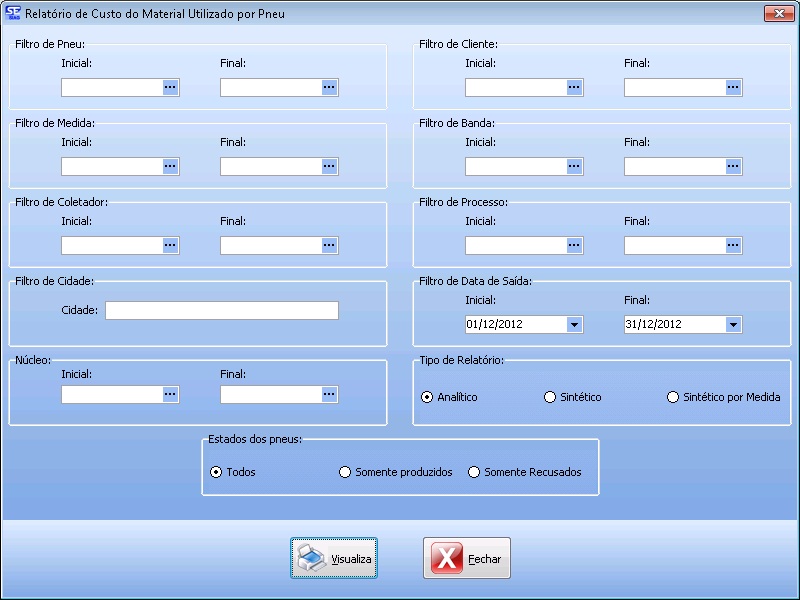Click ellipsis button for Filtro de Banda Inicial
The image size is (800, 600).
(574, 167)
